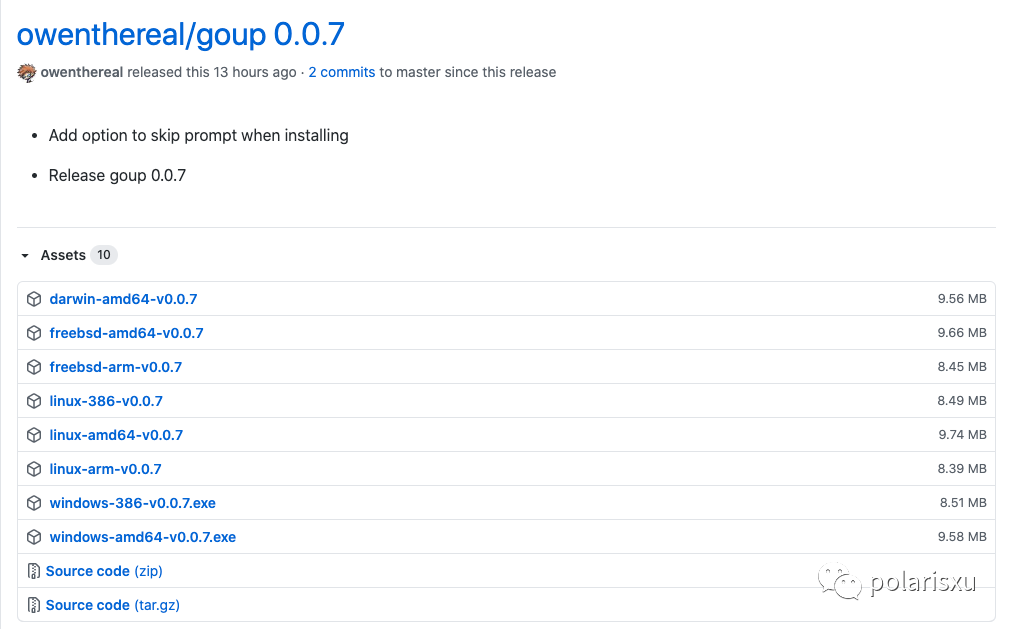The image size is (1009, 629).
Task: Click the Assets count badge 10
Action: (104, 255)
